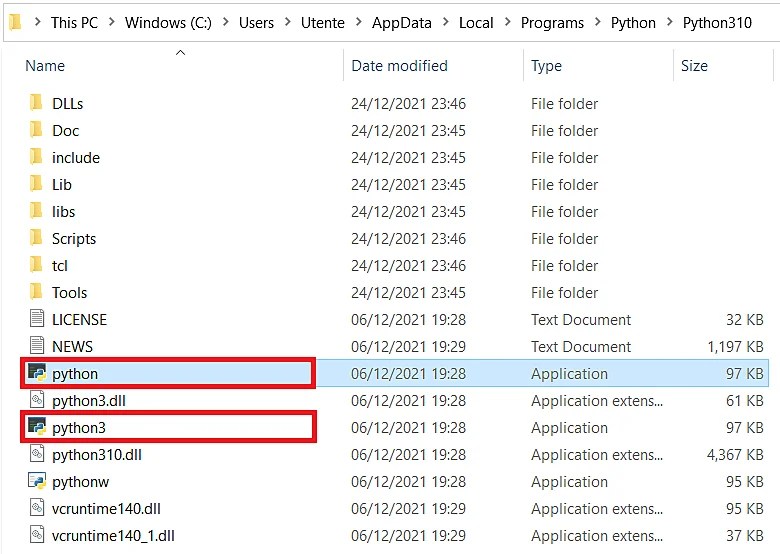Click the include folder icon
This screenshot has width=780, height=554.
(x=36, y=157)
